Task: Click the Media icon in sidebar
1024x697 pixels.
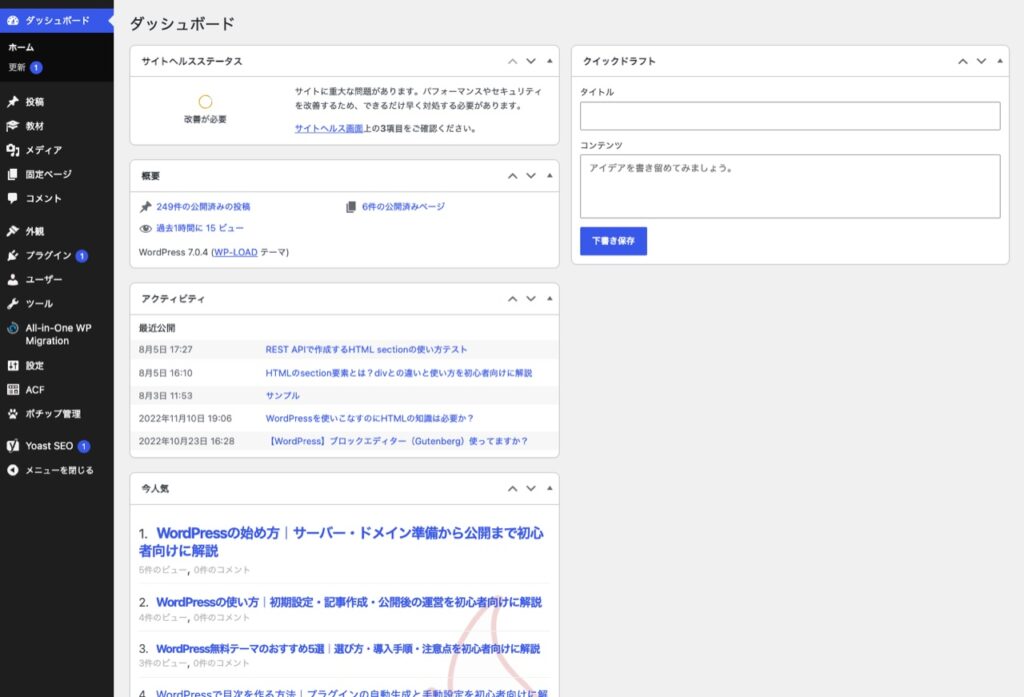Action: pyautogui.click(x=12, y=150)
